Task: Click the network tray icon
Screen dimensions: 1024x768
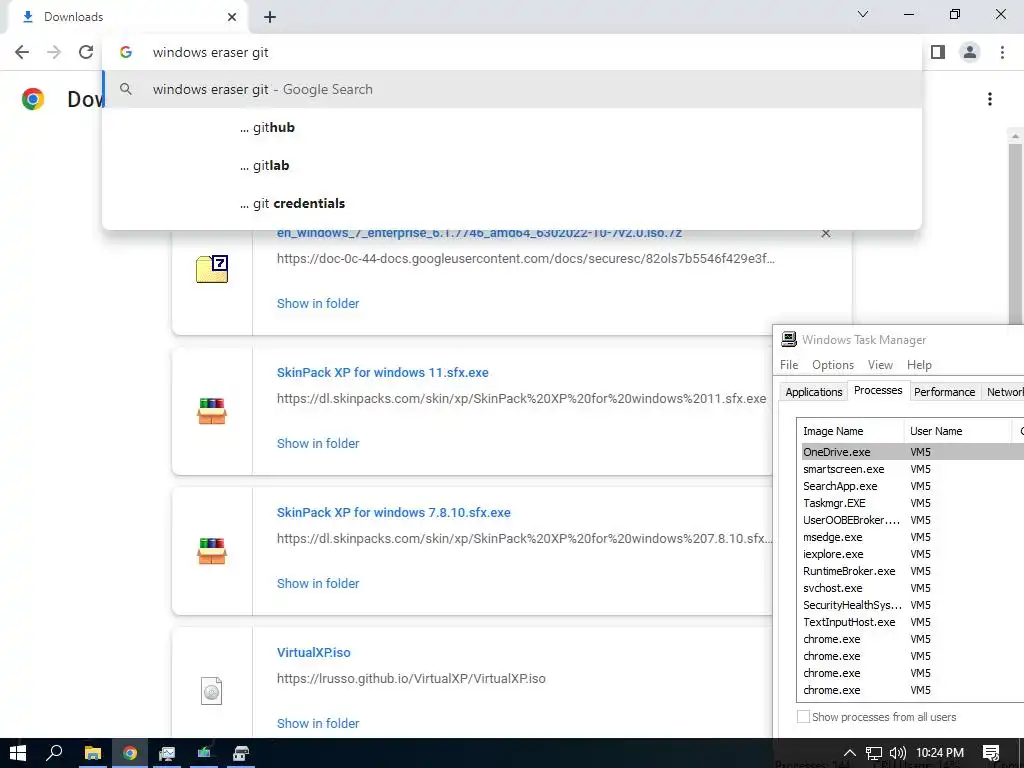Action: pos(874,753)
